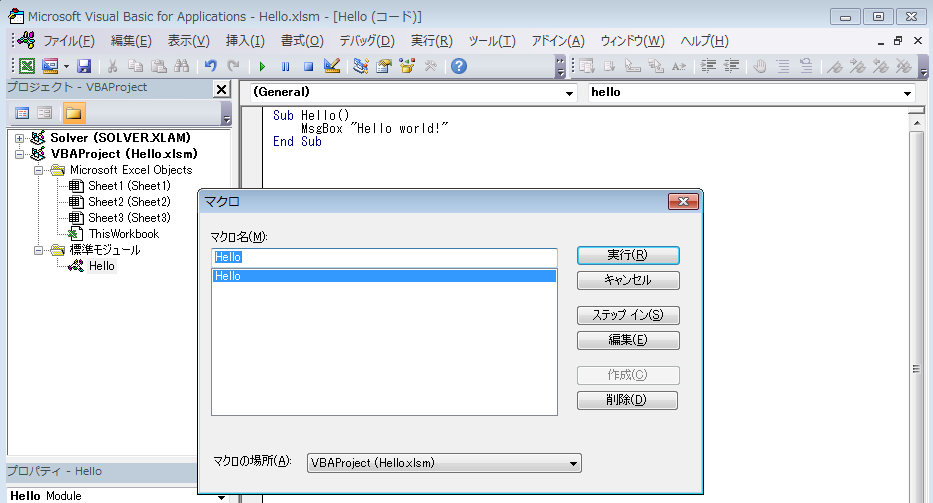Image resolution: width=933 pixels, height=503 pixels.
Task: Select Sheet2 (Sheet2) in project tree
Action: click(x=129, y=202)
